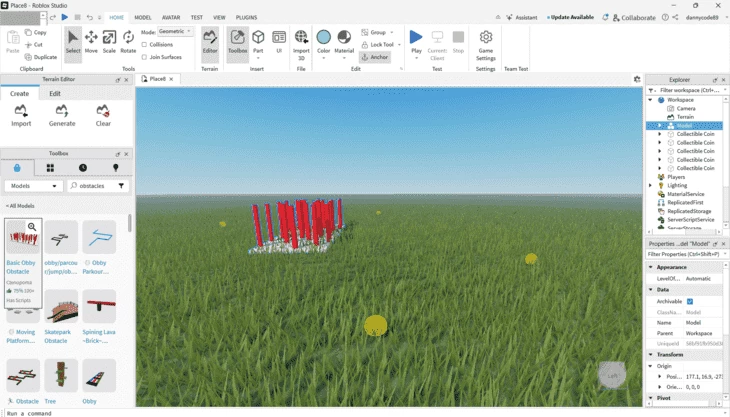
Task: Switch to the PLUGINS ribbon tab
Action: point(246,17)
